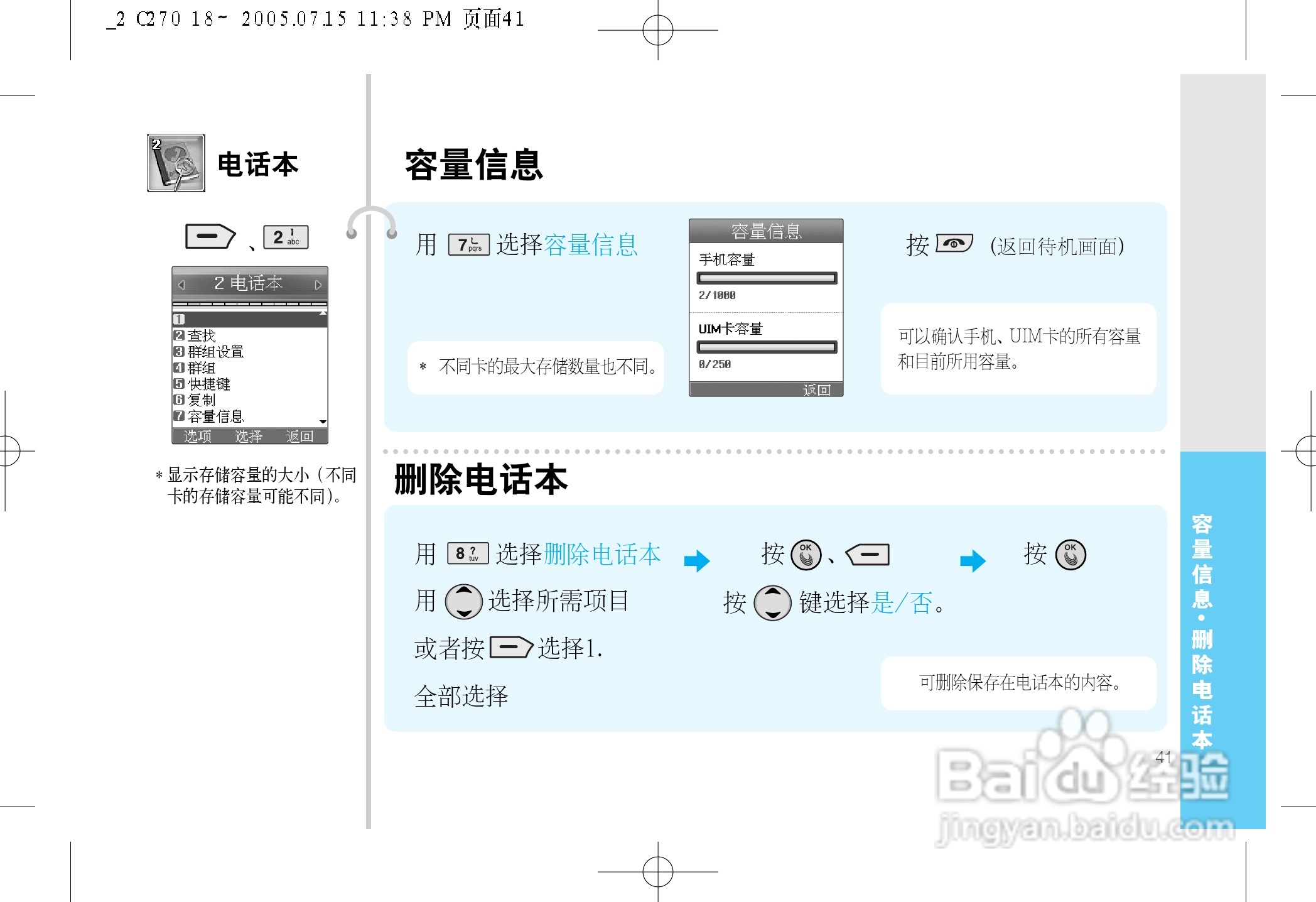The image size is (1316, 902).
Task: Click the phonebook (电话本) application icon
Action: [x=176, y=163]
